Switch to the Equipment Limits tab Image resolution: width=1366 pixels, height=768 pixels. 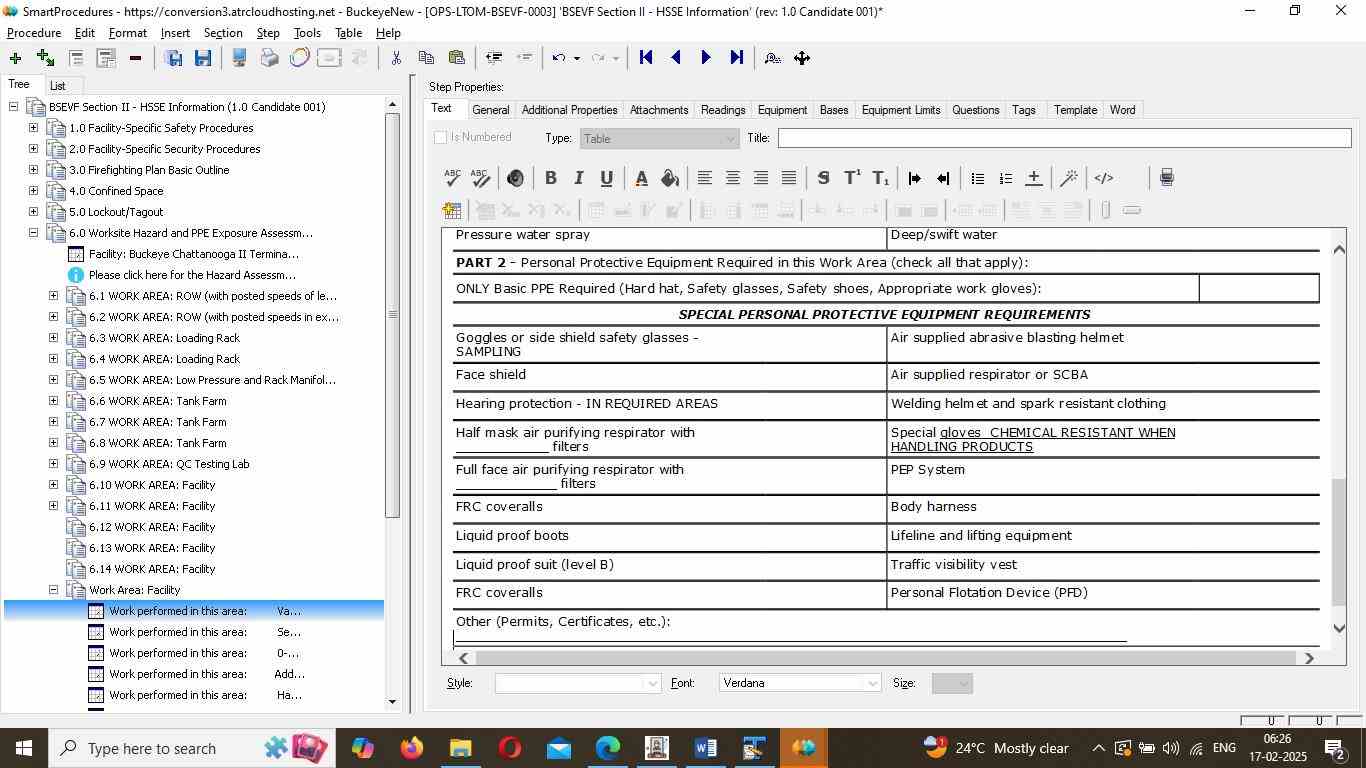click(900, 110)
